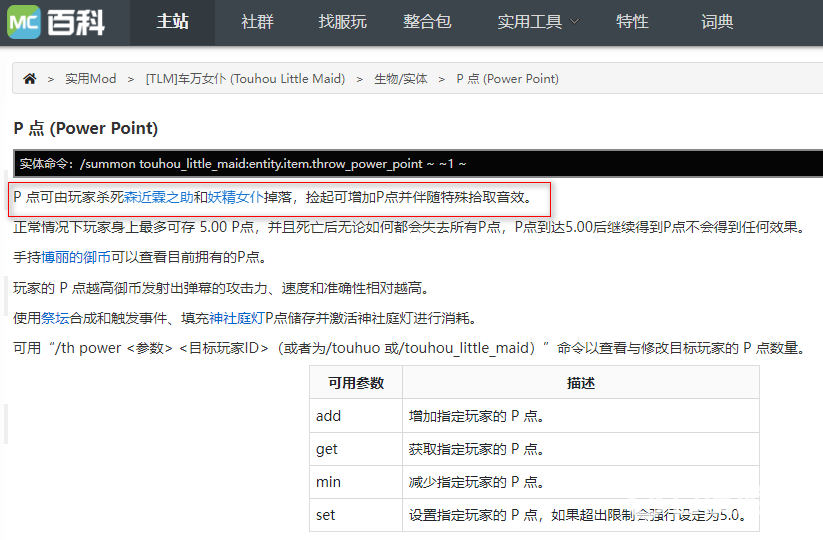
Task: Expand the 实用工具 dropdown menu
Action: click(538, 22)
